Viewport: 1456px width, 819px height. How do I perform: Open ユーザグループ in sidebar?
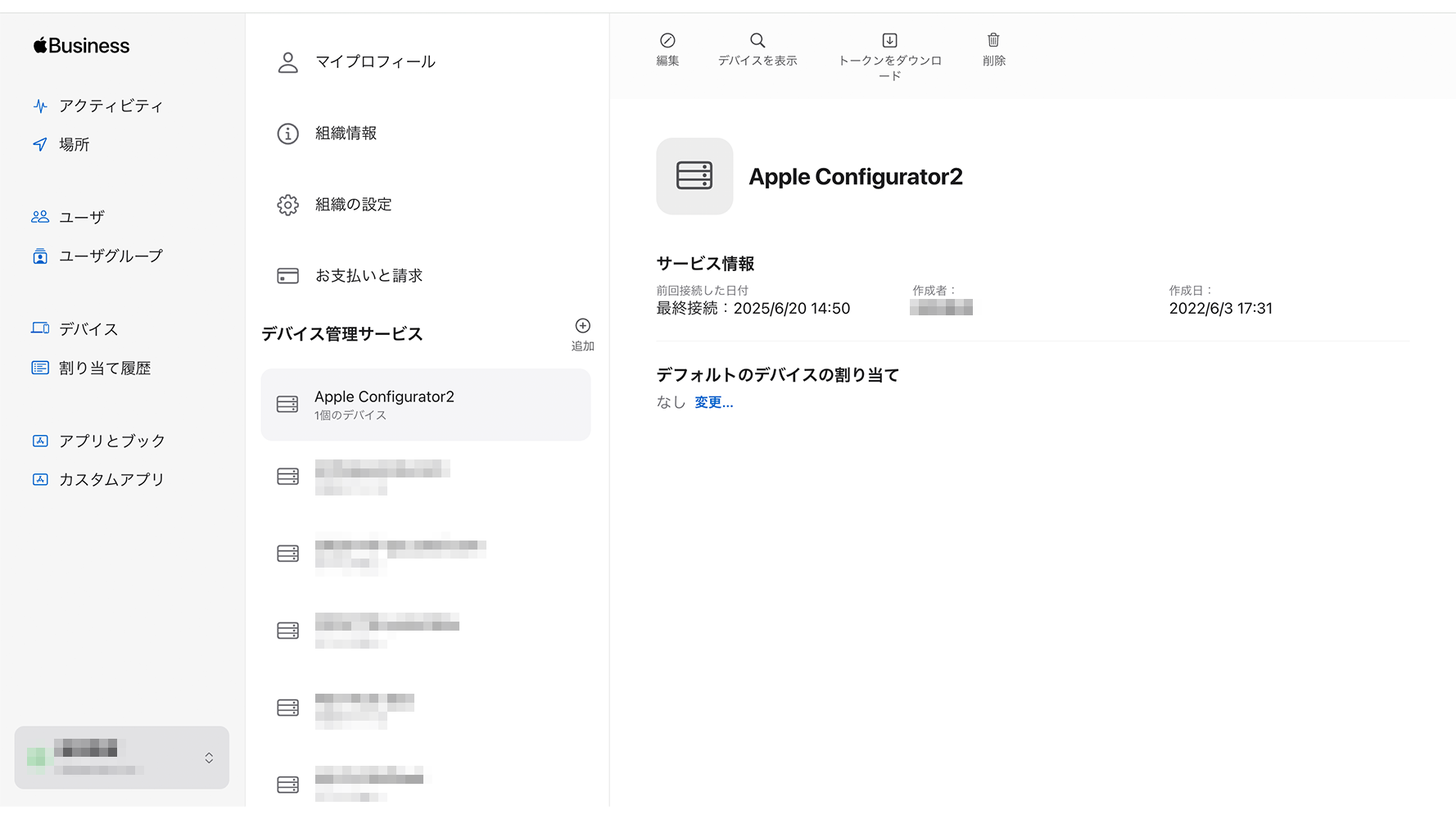point(97,256)
